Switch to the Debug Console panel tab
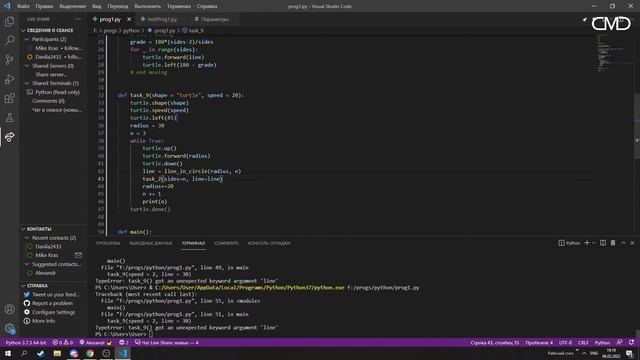 point(269,243)
